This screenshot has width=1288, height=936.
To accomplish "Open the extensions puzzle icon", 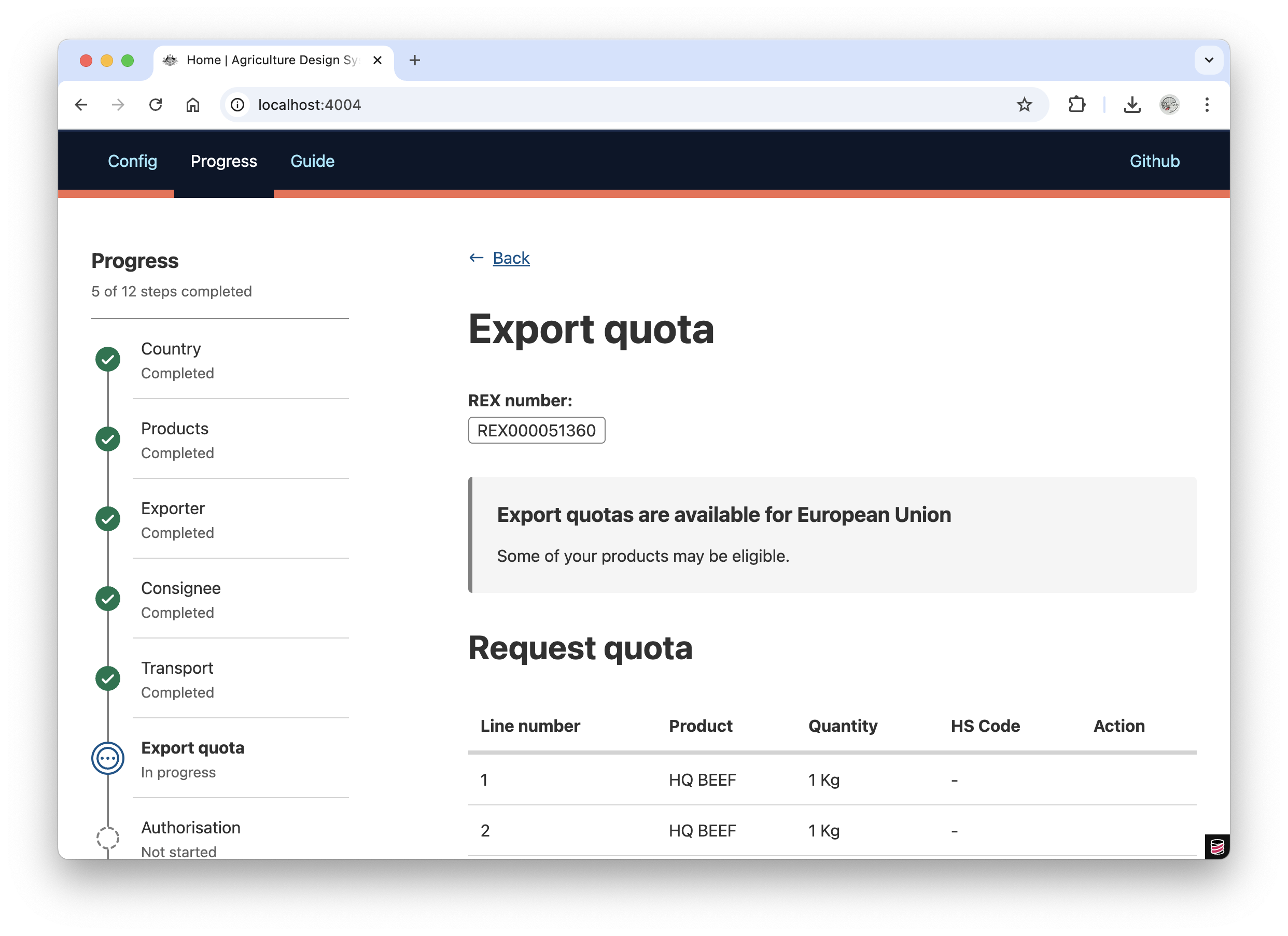I will click(1076, 105).
